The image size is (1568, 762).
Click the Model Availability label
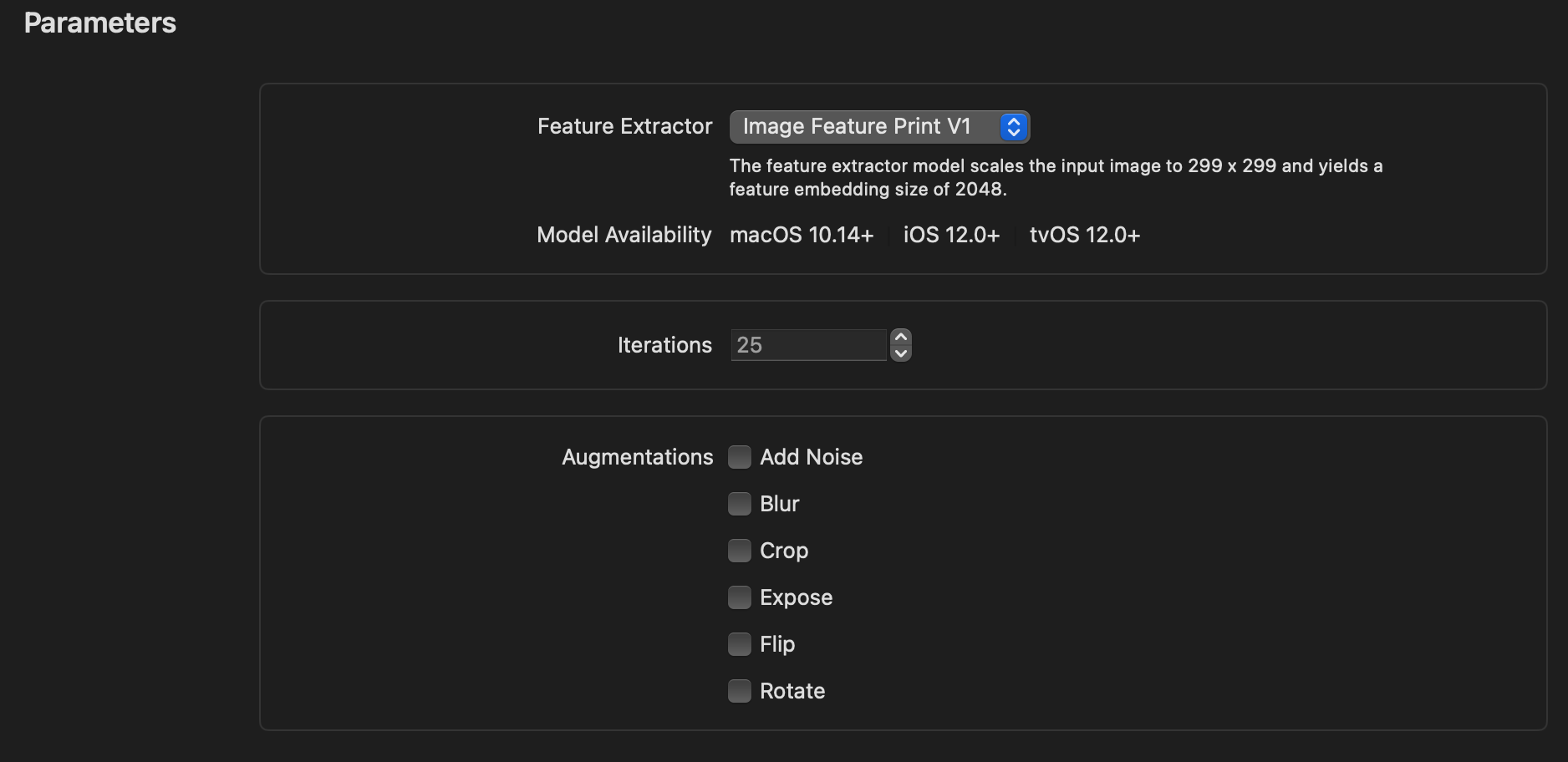(x=624, y=236)
